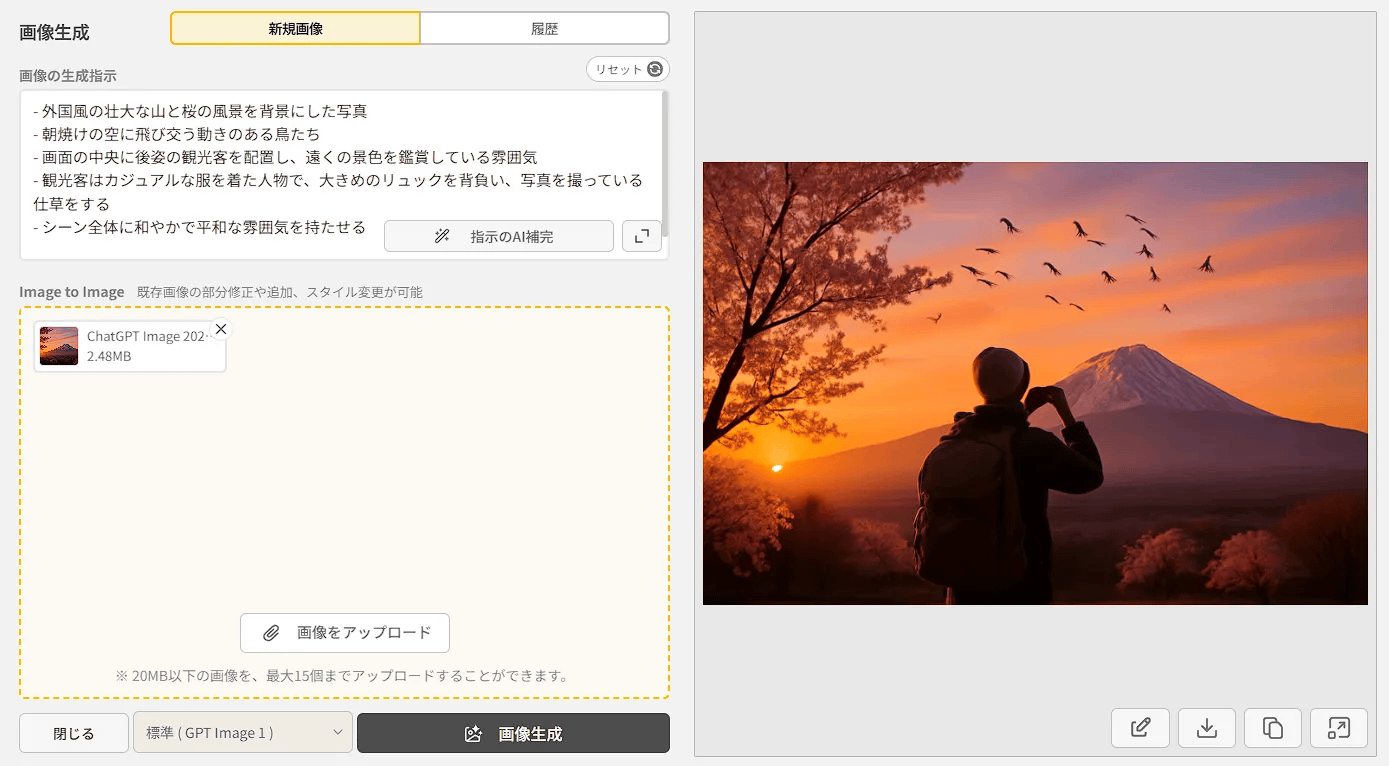
Task: Click the generated sunset image preview
Action: click(x=1035, y=383)
